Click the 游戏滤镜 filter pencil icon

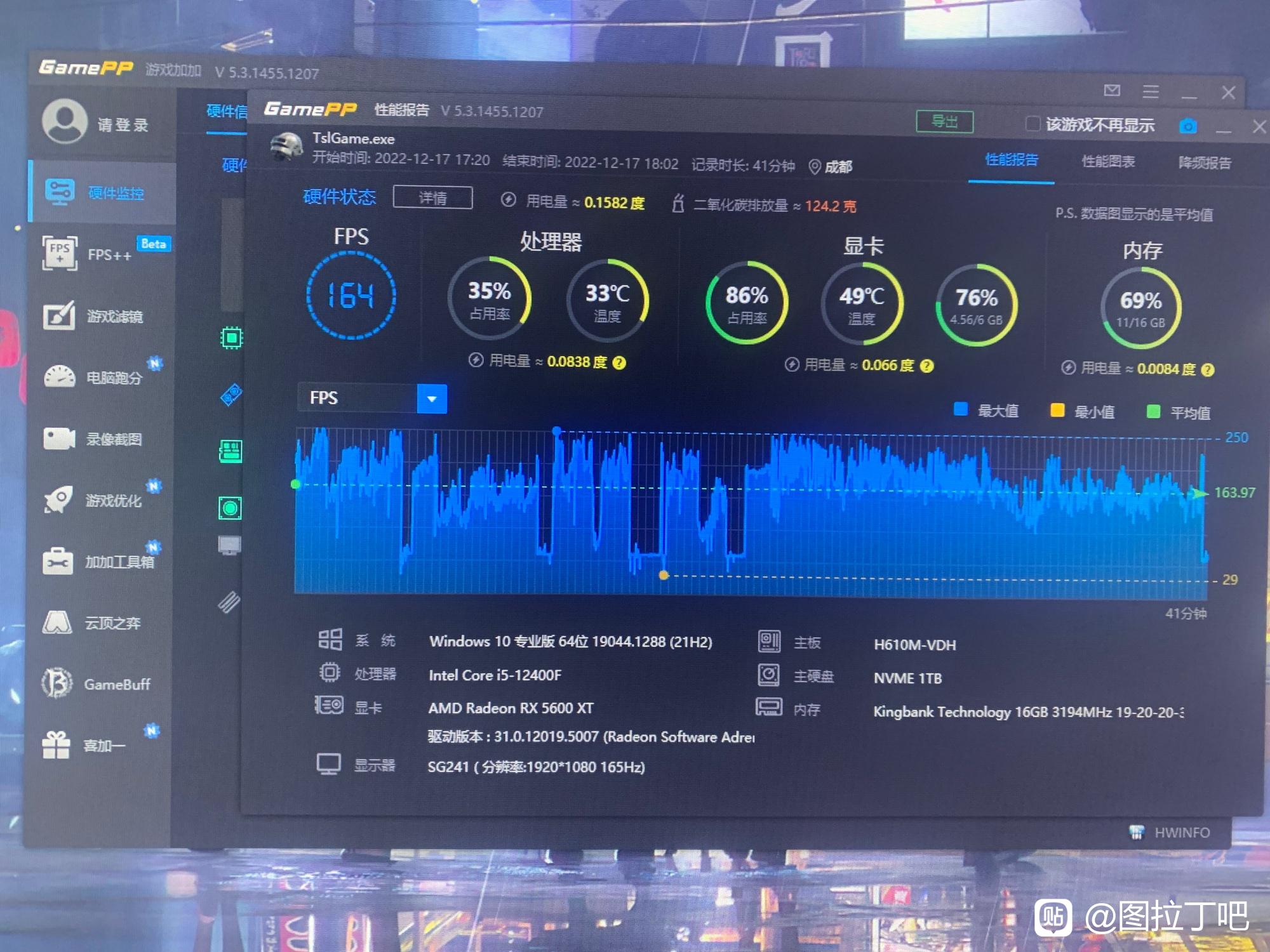point(59,315)
